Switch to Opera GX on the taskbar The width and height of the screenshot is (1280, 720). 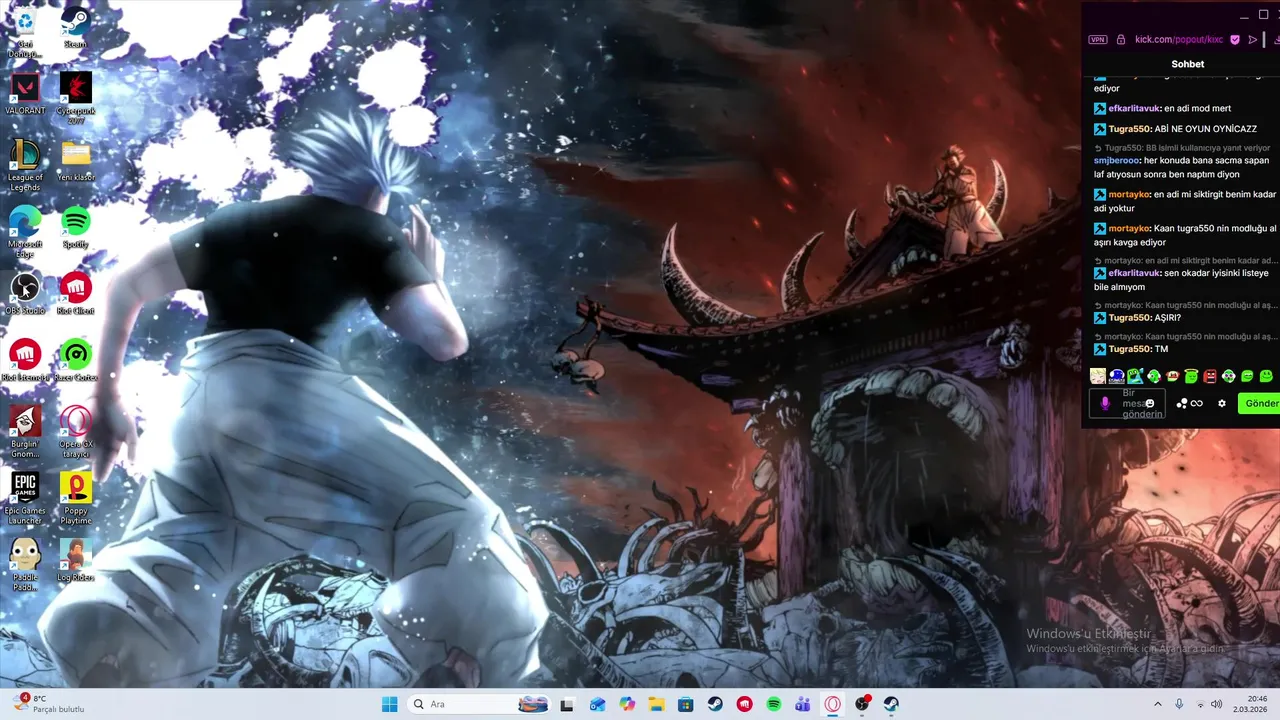(832, 704)
